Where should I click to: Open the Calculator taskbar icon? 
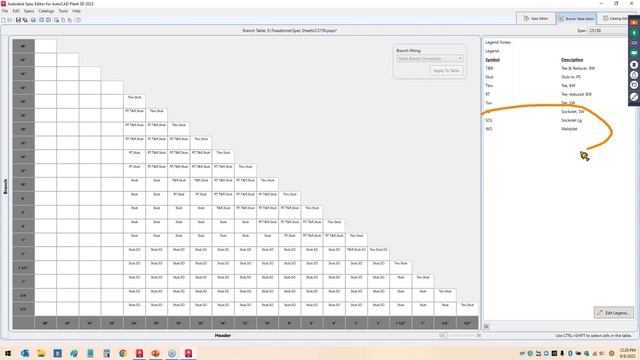(x=107, y=353)
